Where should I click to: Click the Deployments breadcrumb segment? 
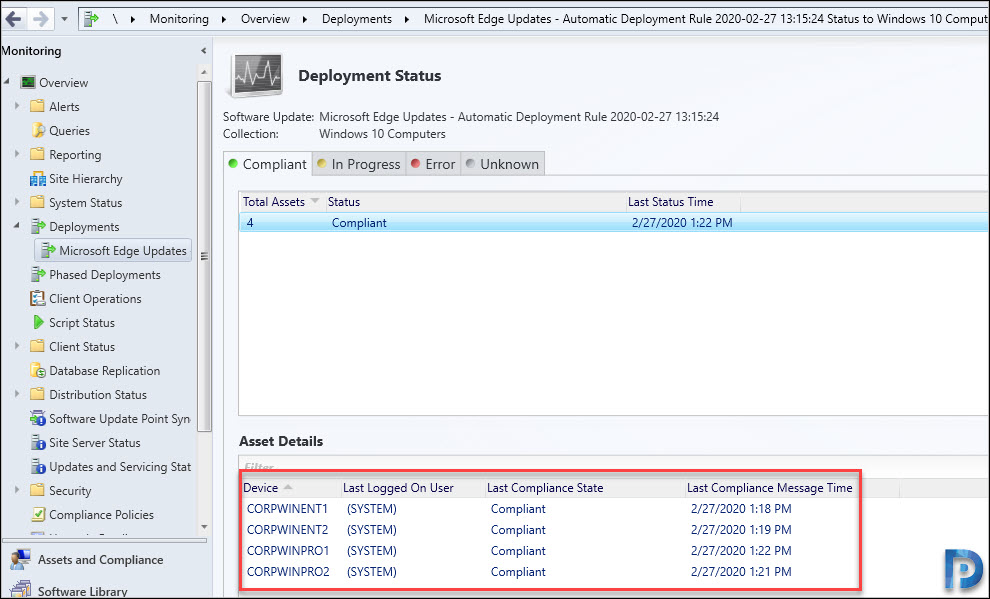357,19
